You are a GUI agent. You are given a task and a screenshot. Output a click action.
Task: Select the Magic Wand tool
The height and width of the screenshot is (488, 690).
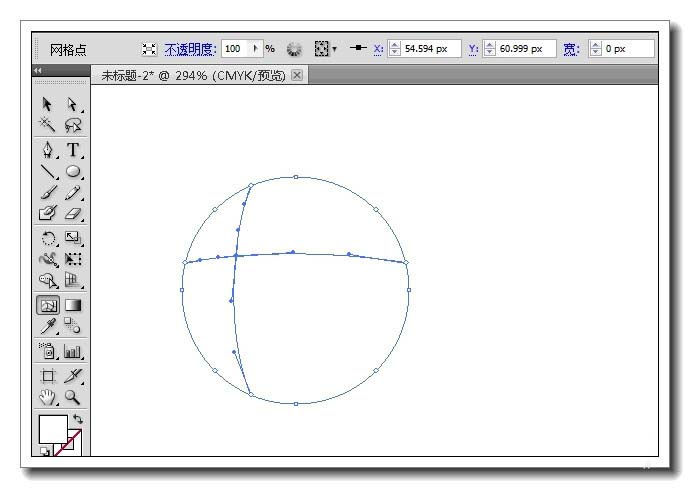(47, 125)
